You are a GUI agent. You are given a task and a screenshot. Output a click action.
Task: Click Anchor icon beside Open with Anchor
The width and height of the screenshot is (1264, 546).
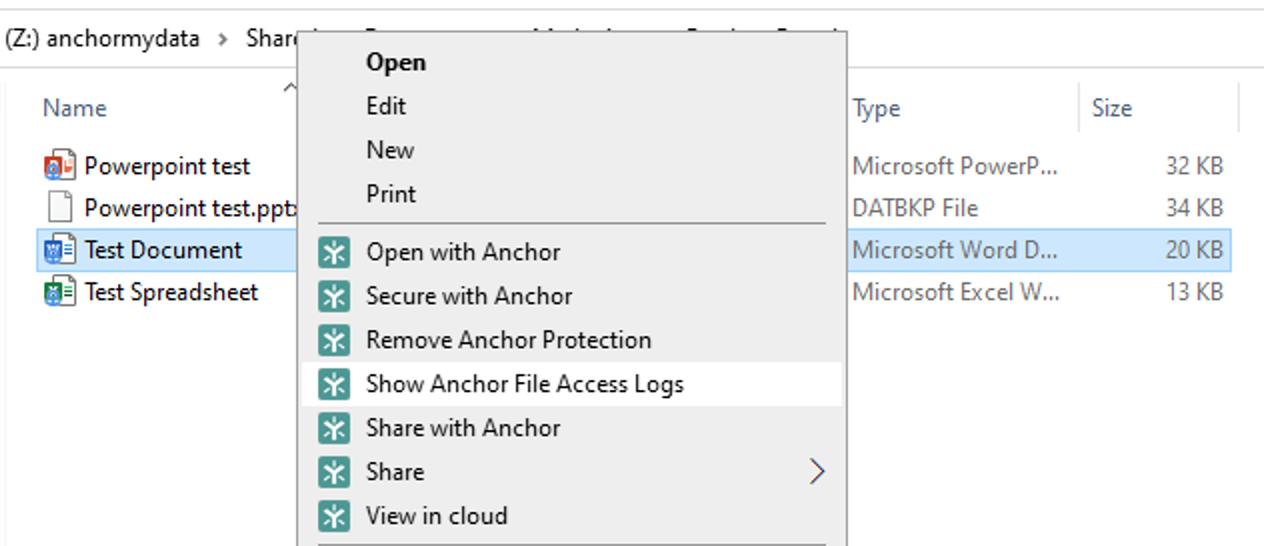(x=334, y=253)
